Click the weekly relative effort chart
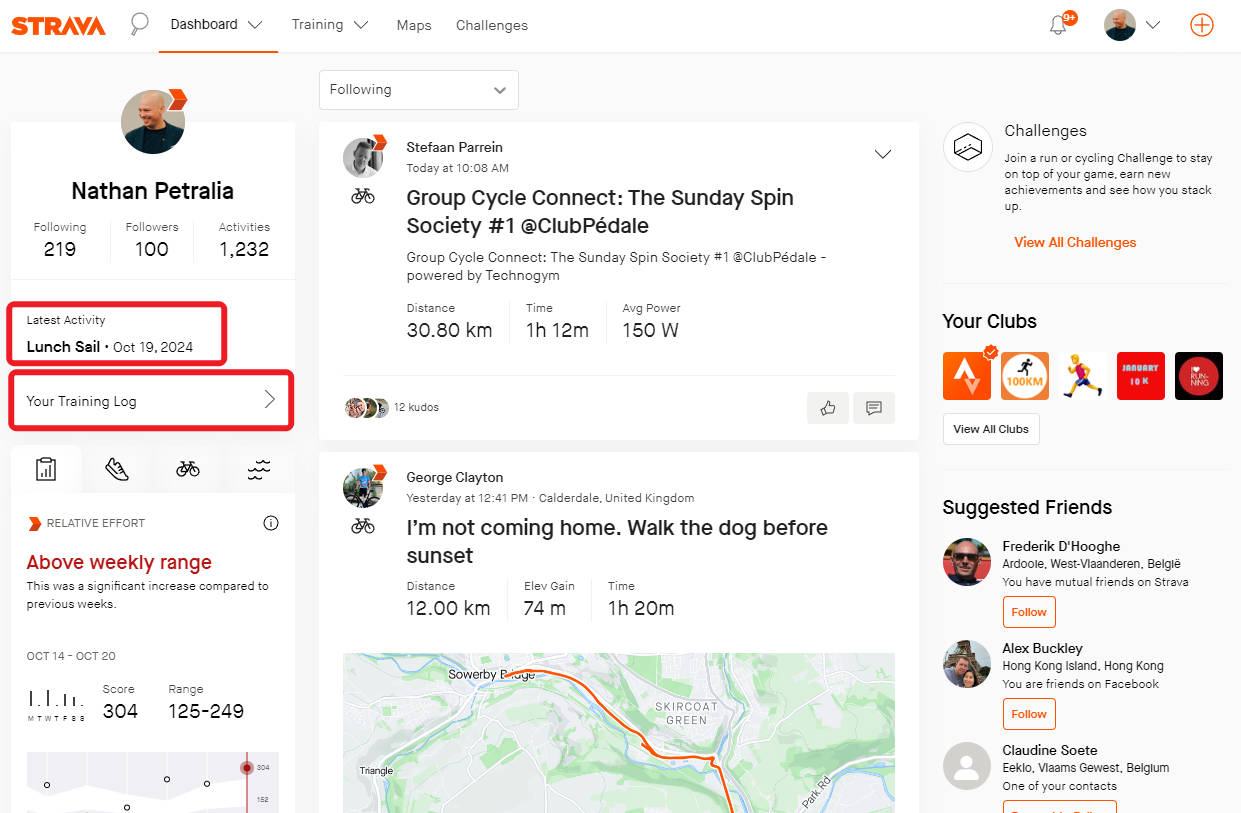This screenshot has width=1241, height=813. click(153, 782)
